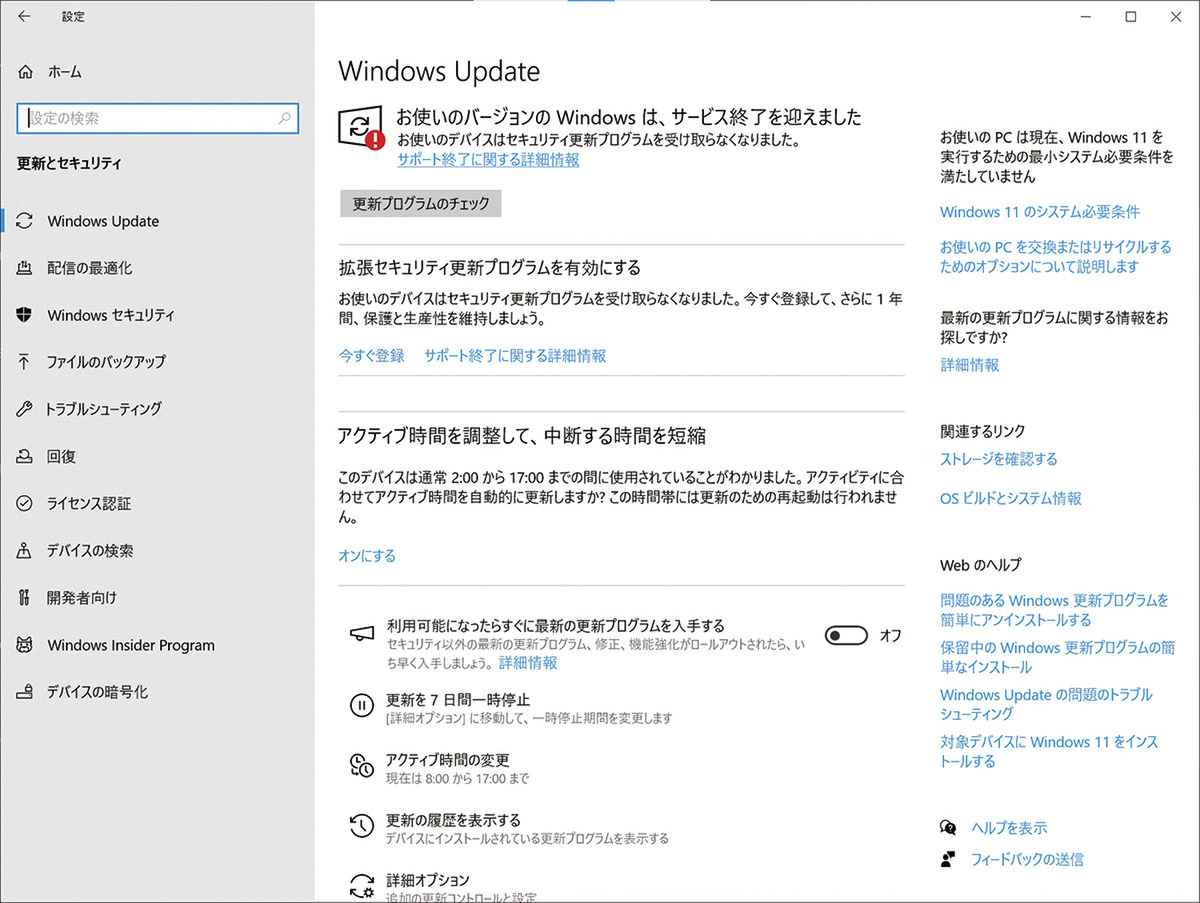
Task: Click the フィードバックの送信 person icon
Action: pyautogui.click(x=948, y=859)
